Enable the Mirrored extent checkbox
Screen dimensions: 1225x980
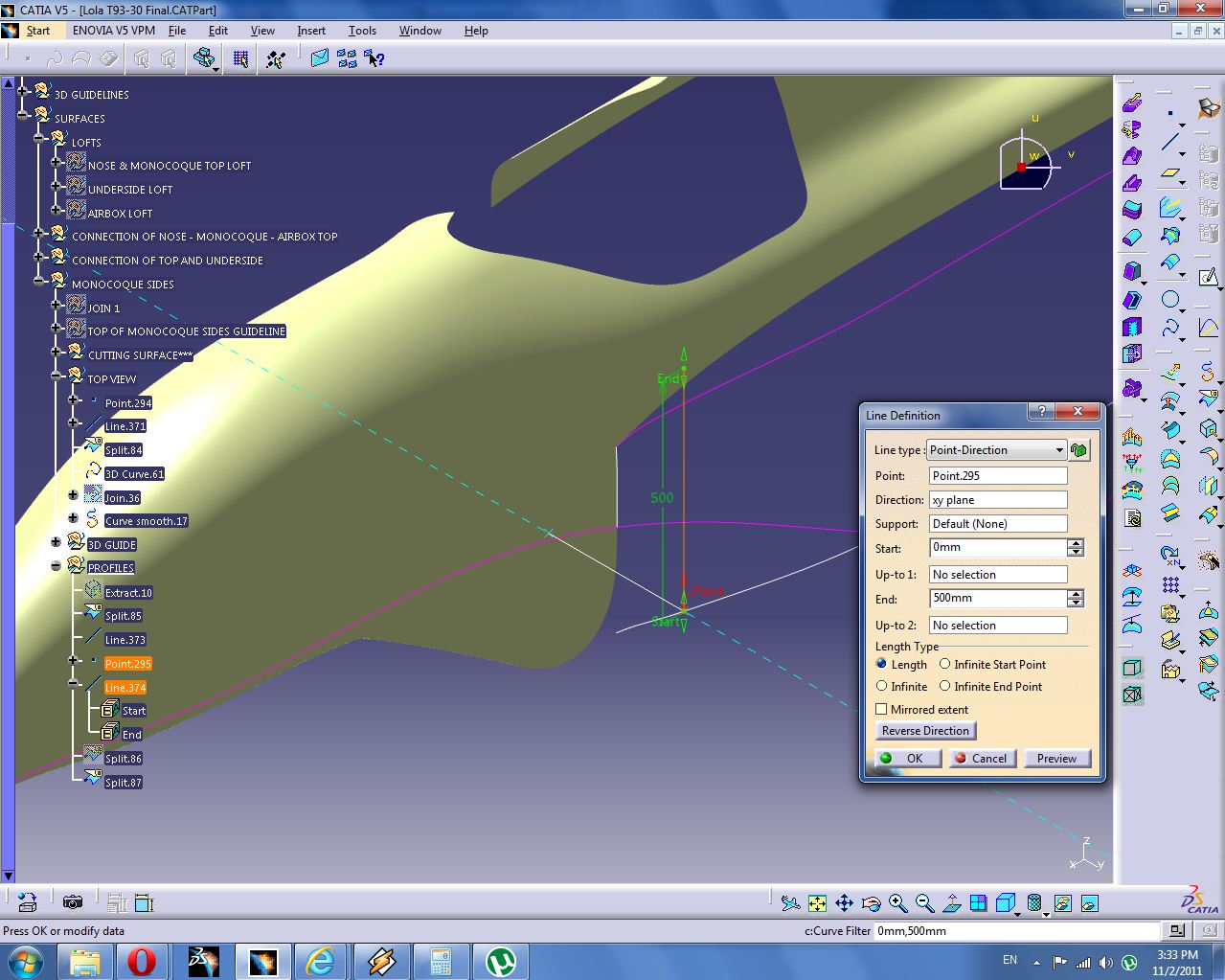click(x=881, y=709)
